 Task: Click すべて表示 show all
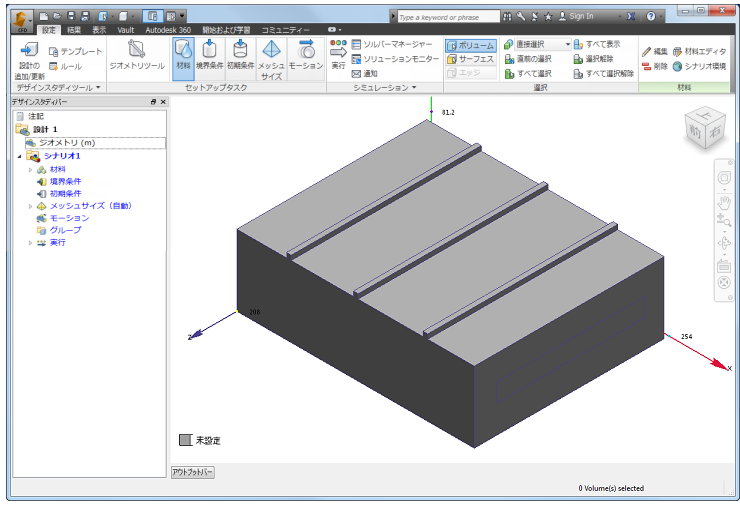597,44
